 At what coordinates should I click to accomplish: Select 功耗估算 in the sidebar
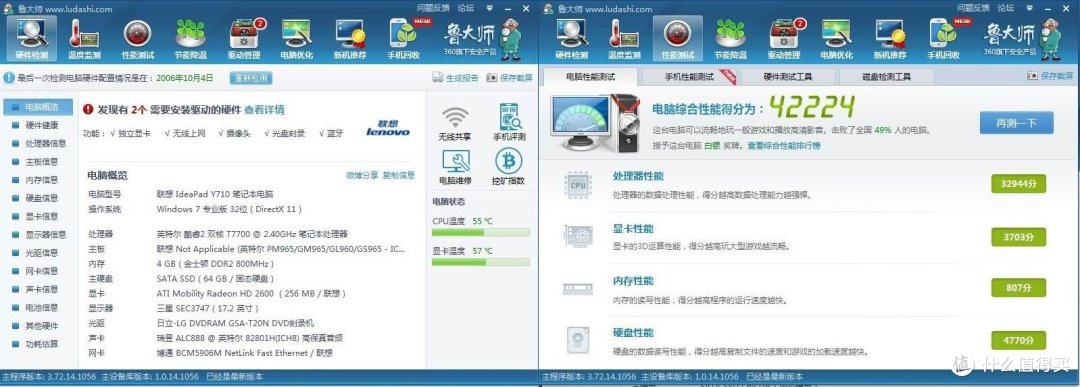tap(39, 344)
